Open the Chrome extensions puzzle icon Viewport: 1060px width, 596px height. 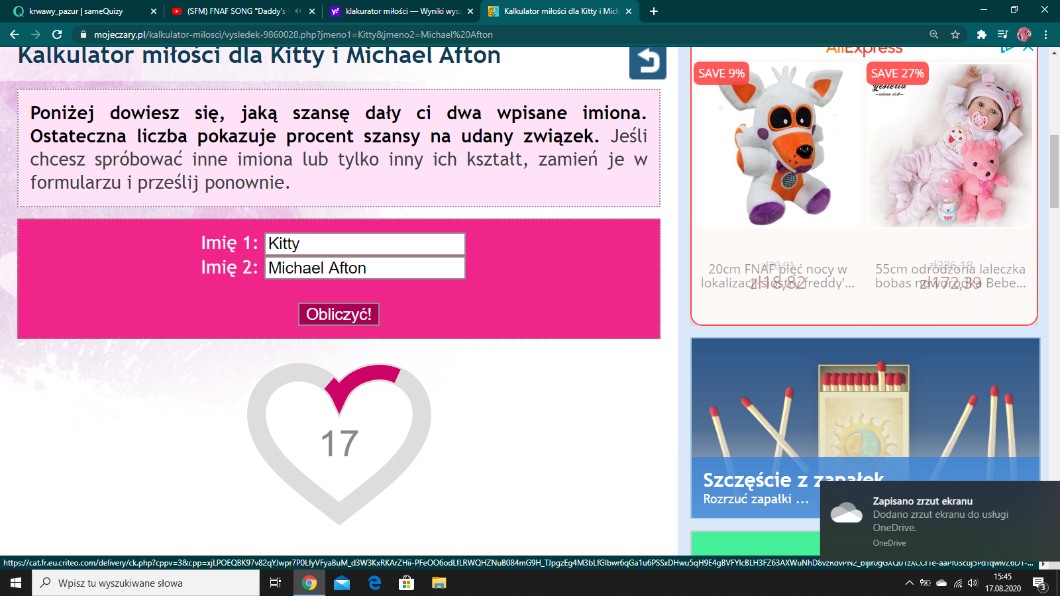pos(981,34)
